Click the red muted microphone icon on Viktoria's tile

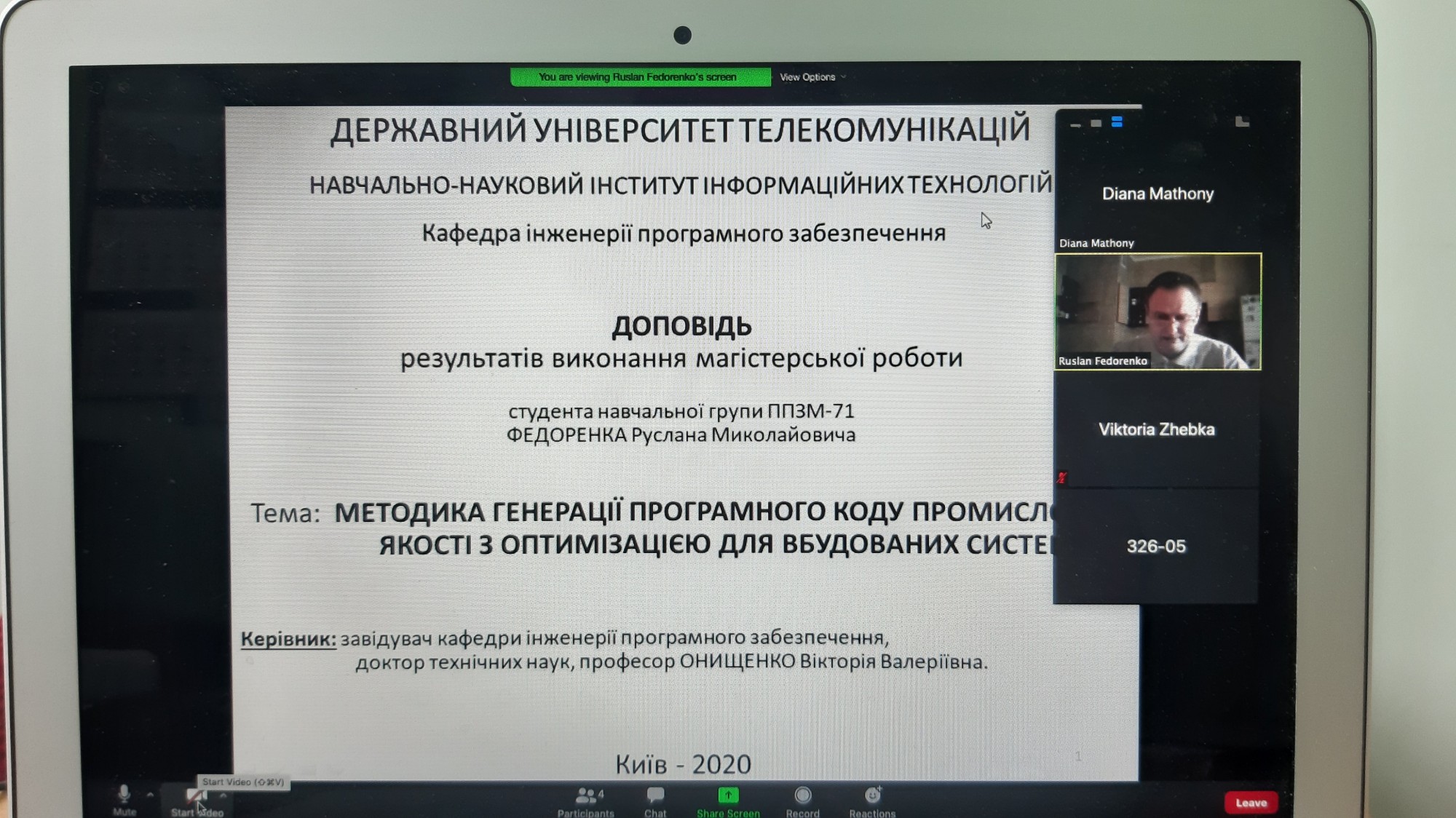[1062, 477]
